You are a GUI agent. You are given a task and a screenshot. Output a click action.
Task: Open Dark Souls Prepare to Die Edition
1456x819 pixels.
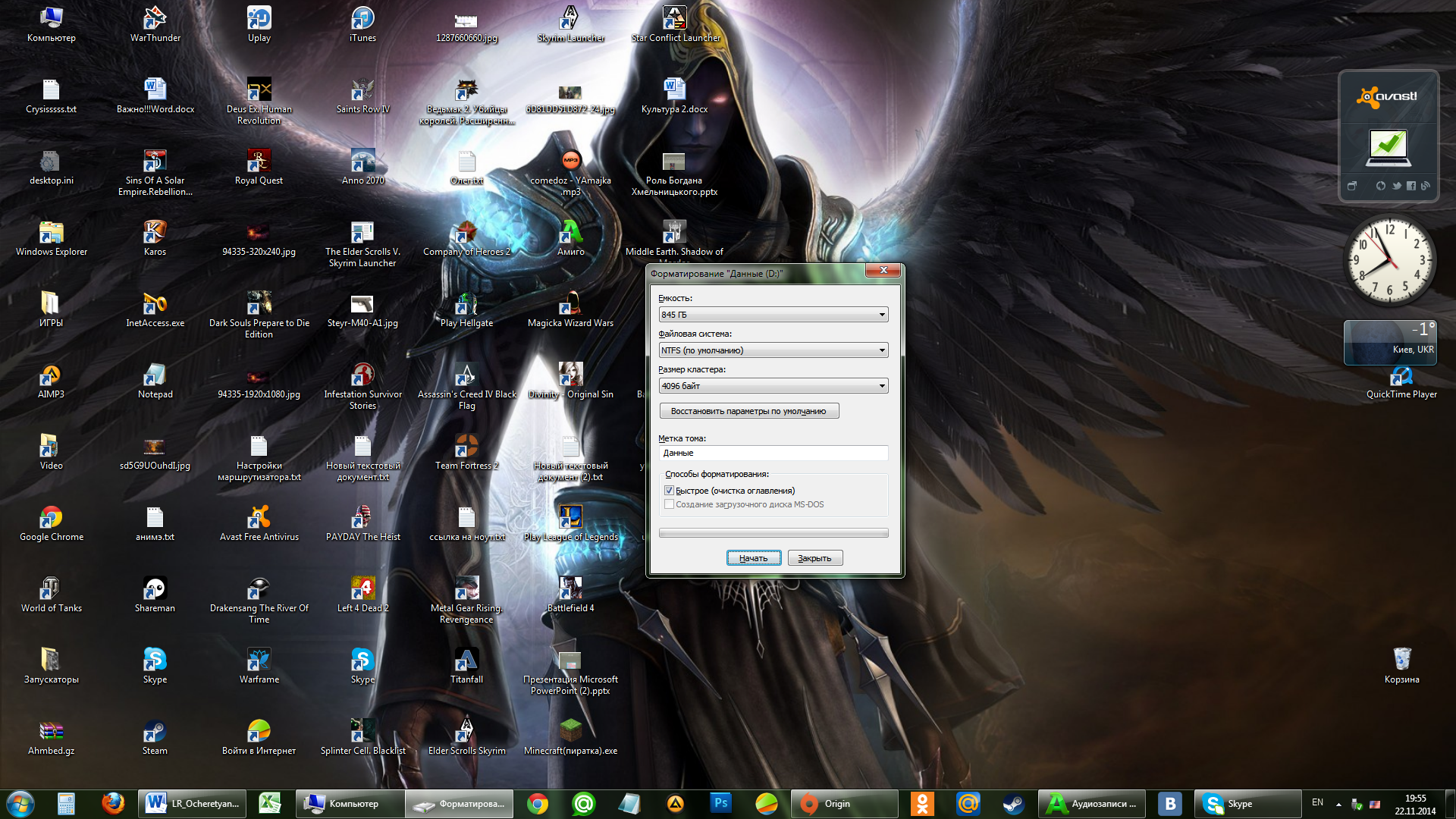pyautogui.click(x=259, y=314)
